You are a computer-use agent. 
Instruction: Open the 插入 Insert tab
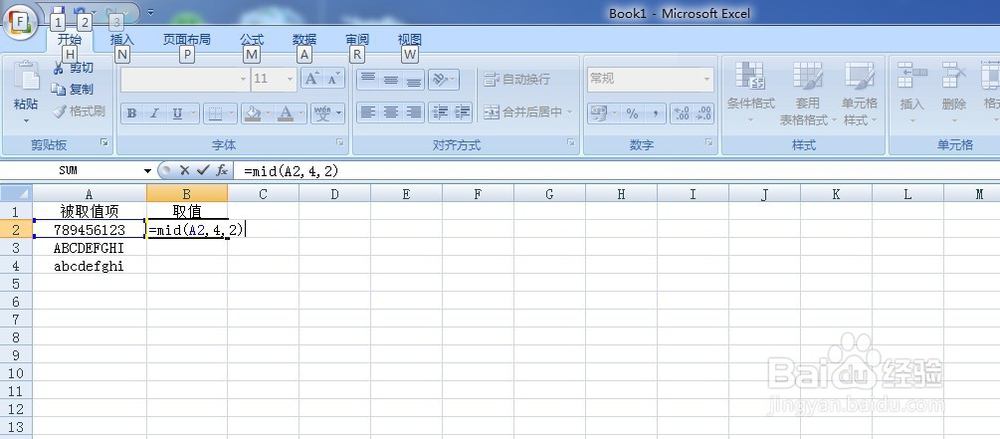(122, 40)
